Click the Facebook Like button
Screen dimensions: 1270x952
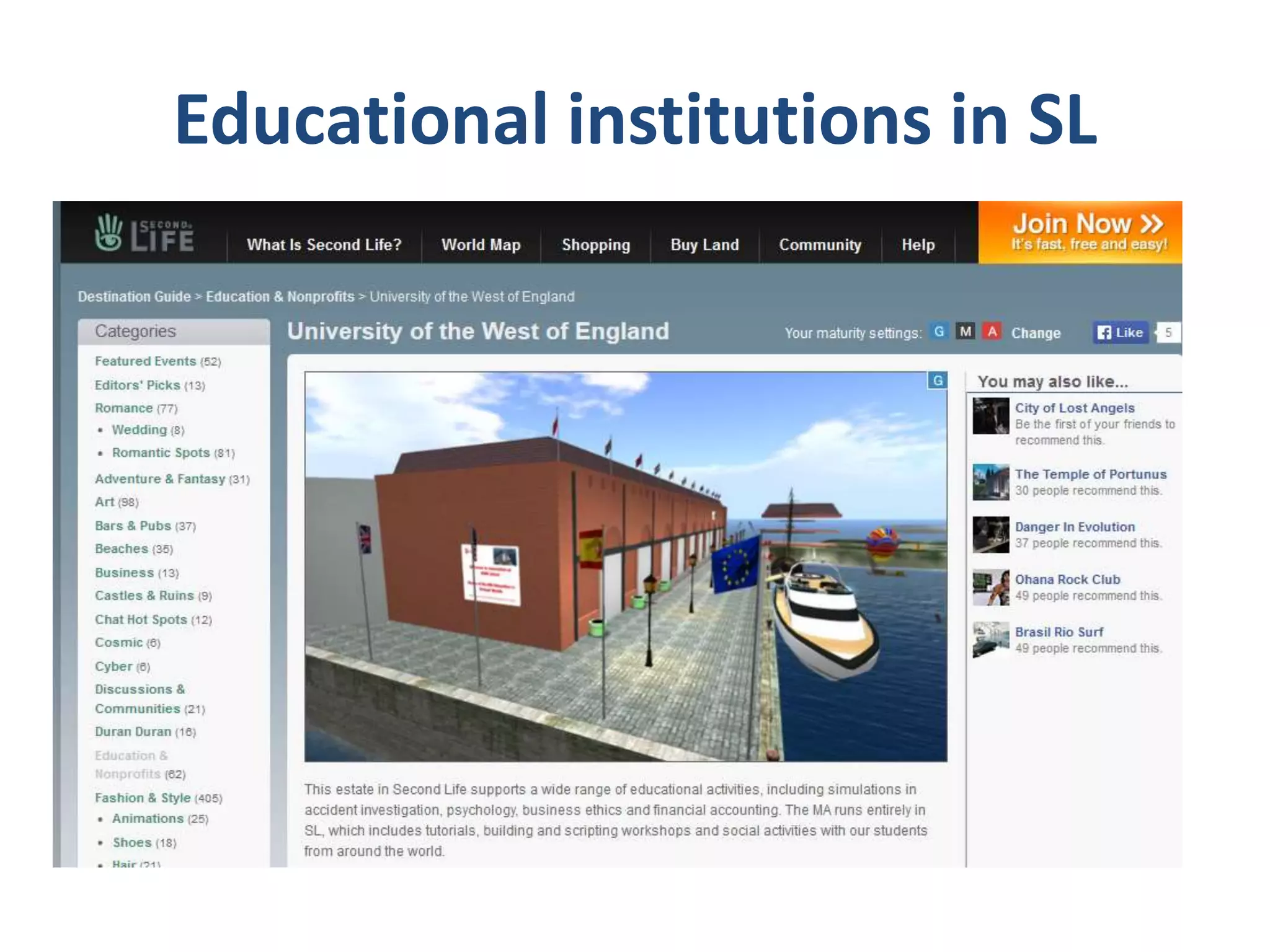coord(1120,333)
